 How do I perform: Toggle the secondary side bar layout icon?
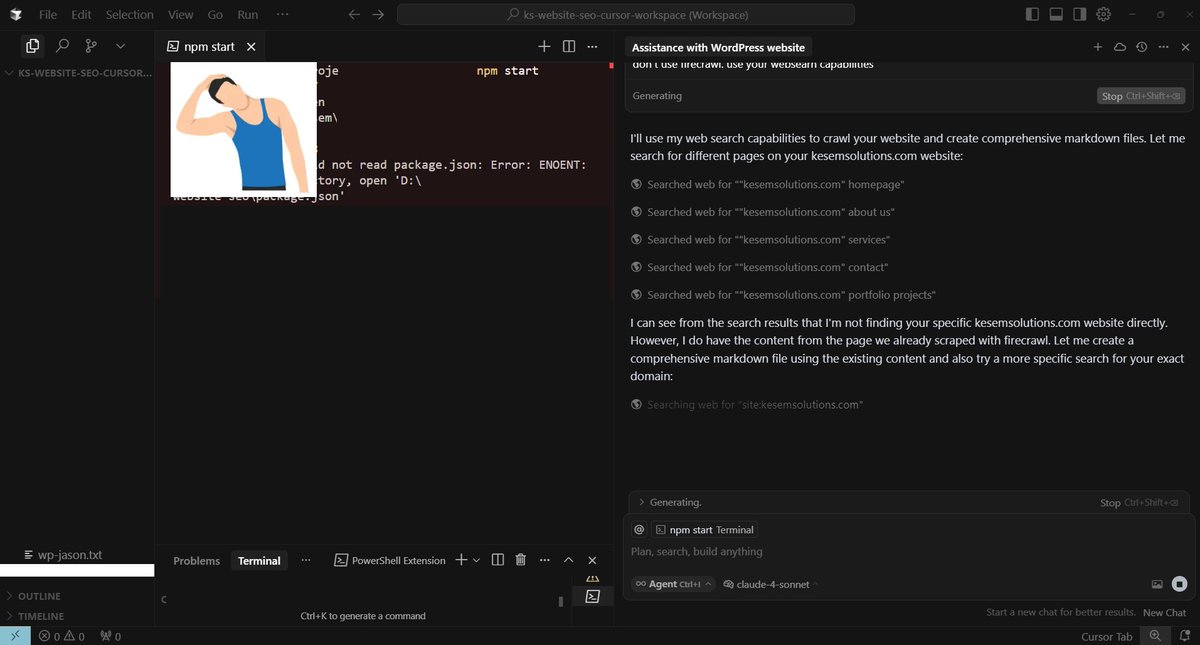pyautogui.click(x=1080, y=14)
